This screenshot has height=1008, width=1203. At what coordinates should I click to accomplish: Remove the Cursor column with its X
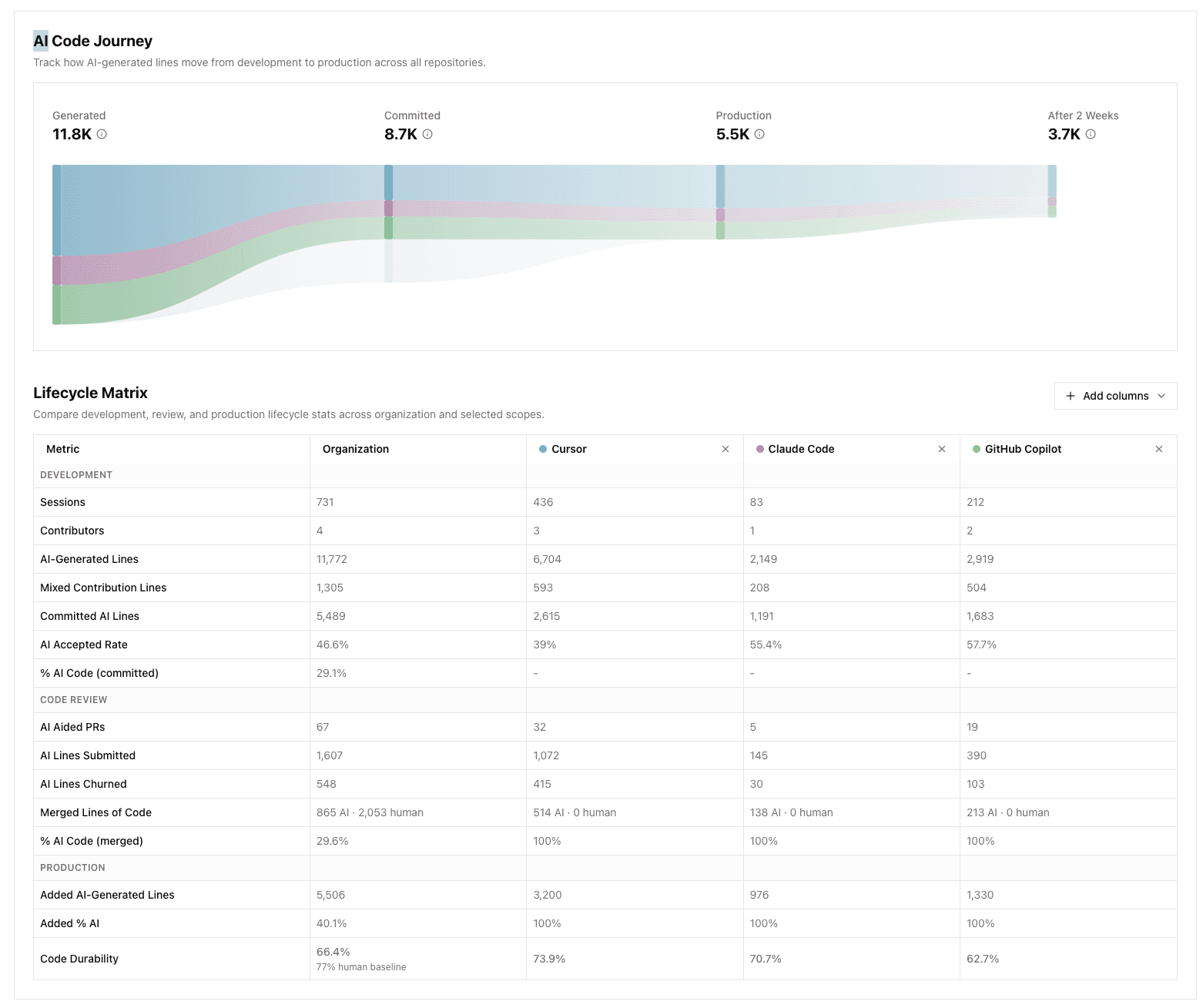coord(725,448)
